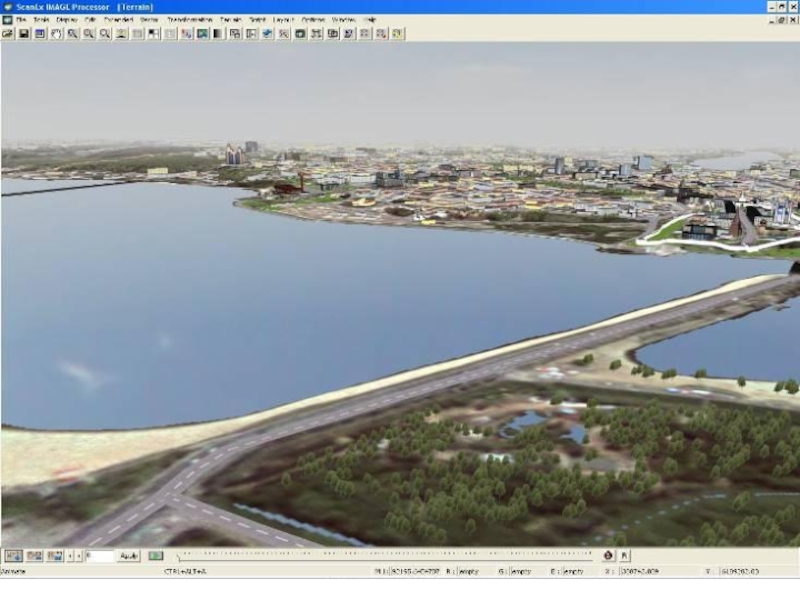Open the Options menu
Viewport: 800px width, 600px height.
313,19
